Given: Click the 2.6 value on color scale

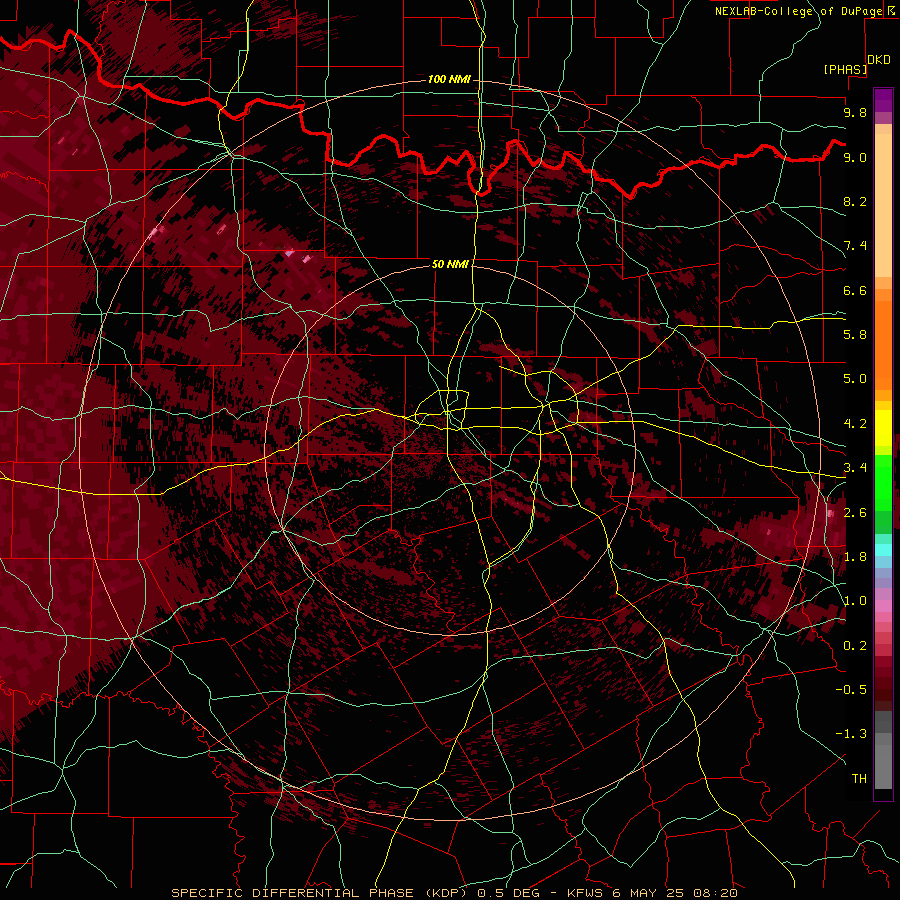Looking at the screenshot, I should 855,513.
